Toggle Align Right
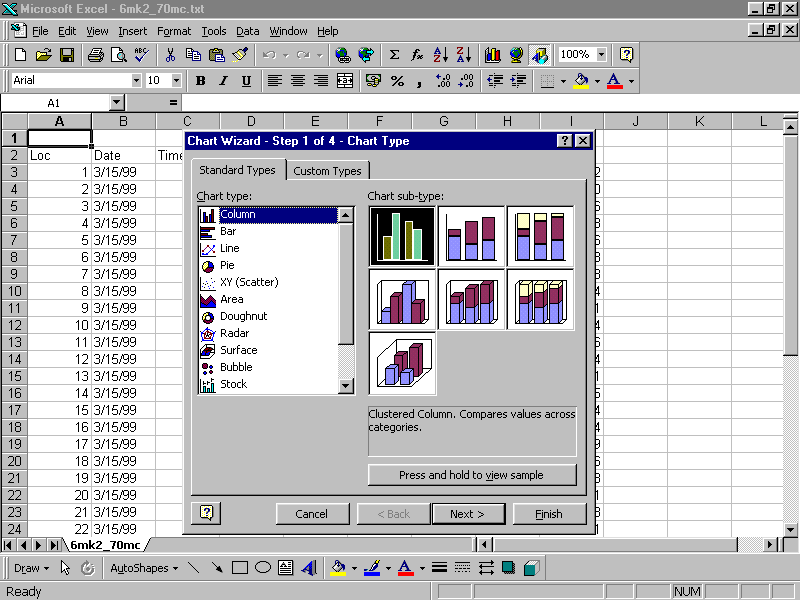Screen dimensions: 800x600 pos(321,81)
